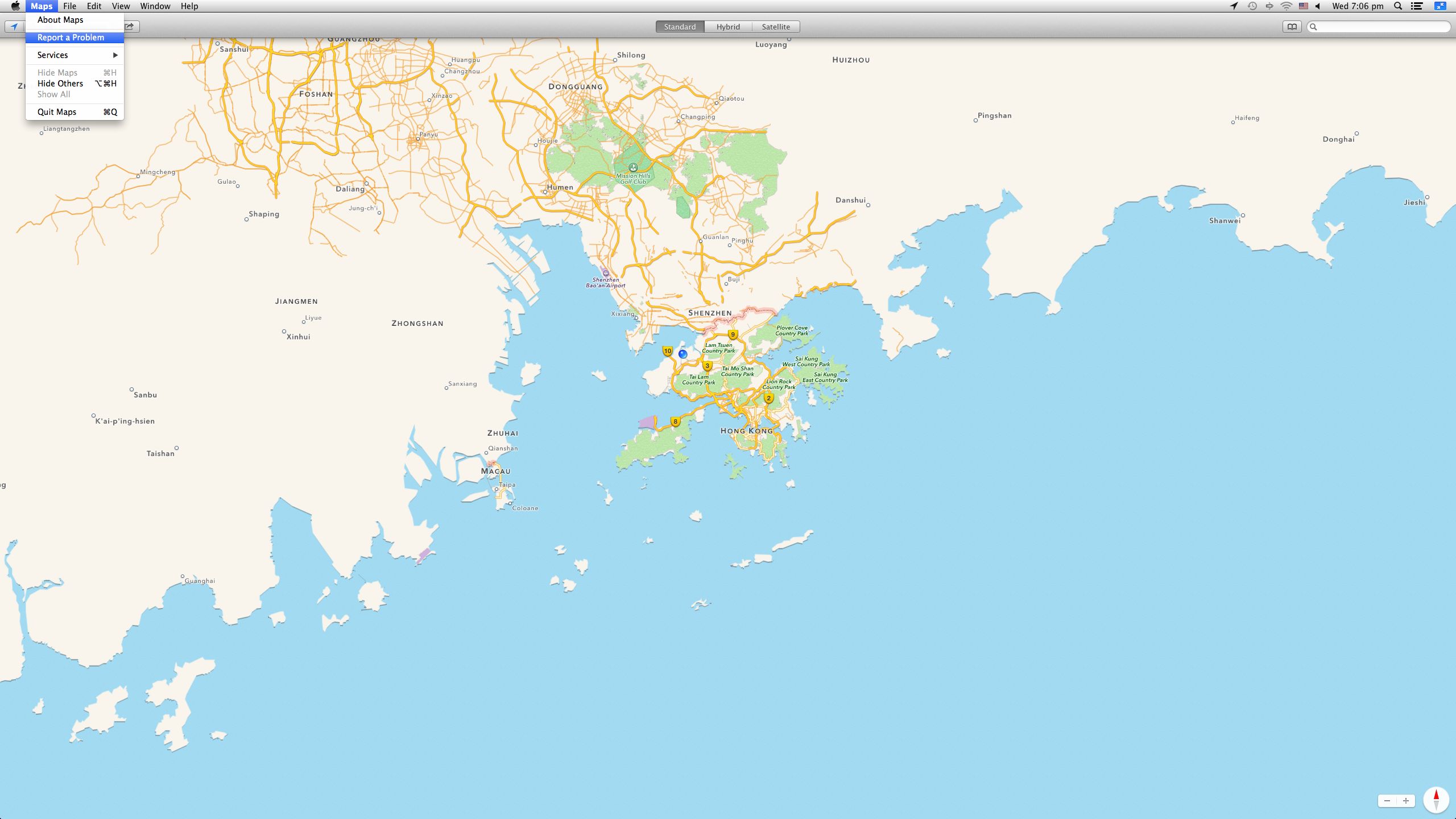Click the Zhongshan city label

[417, 323]
